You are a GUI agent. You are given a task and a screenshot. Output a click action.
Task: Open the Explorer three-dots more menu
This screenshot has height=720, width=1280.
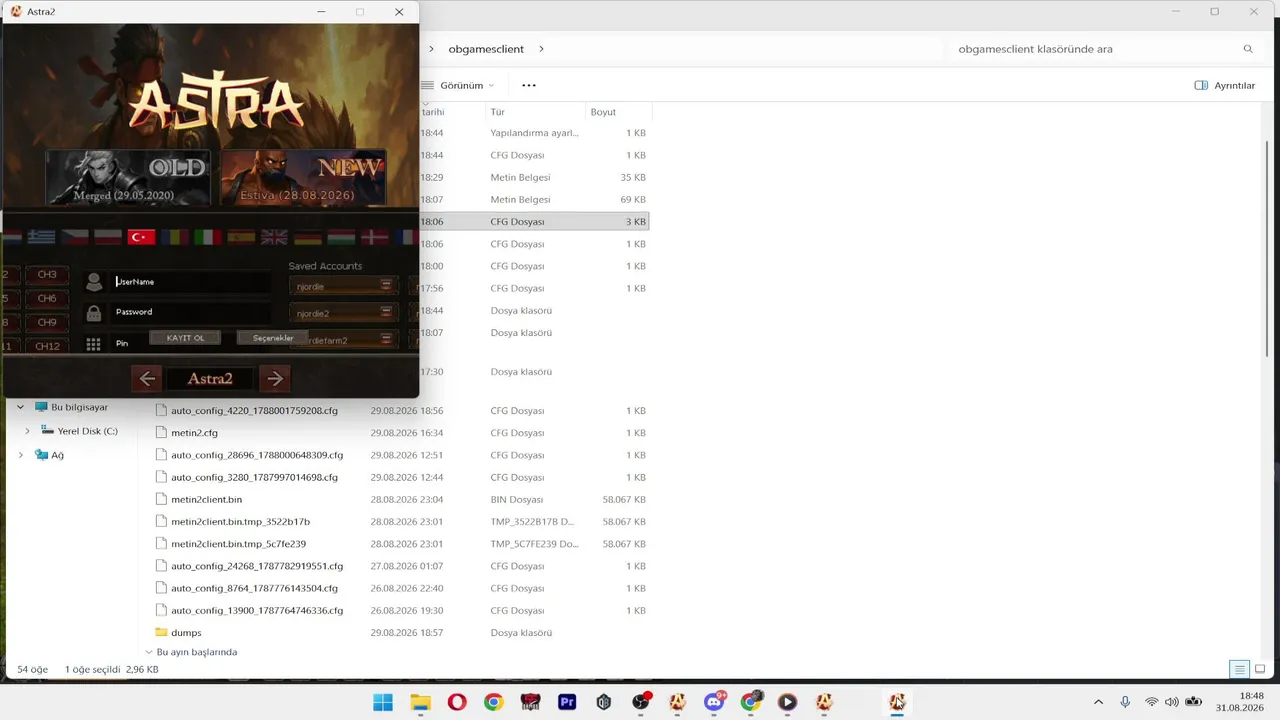529,86
